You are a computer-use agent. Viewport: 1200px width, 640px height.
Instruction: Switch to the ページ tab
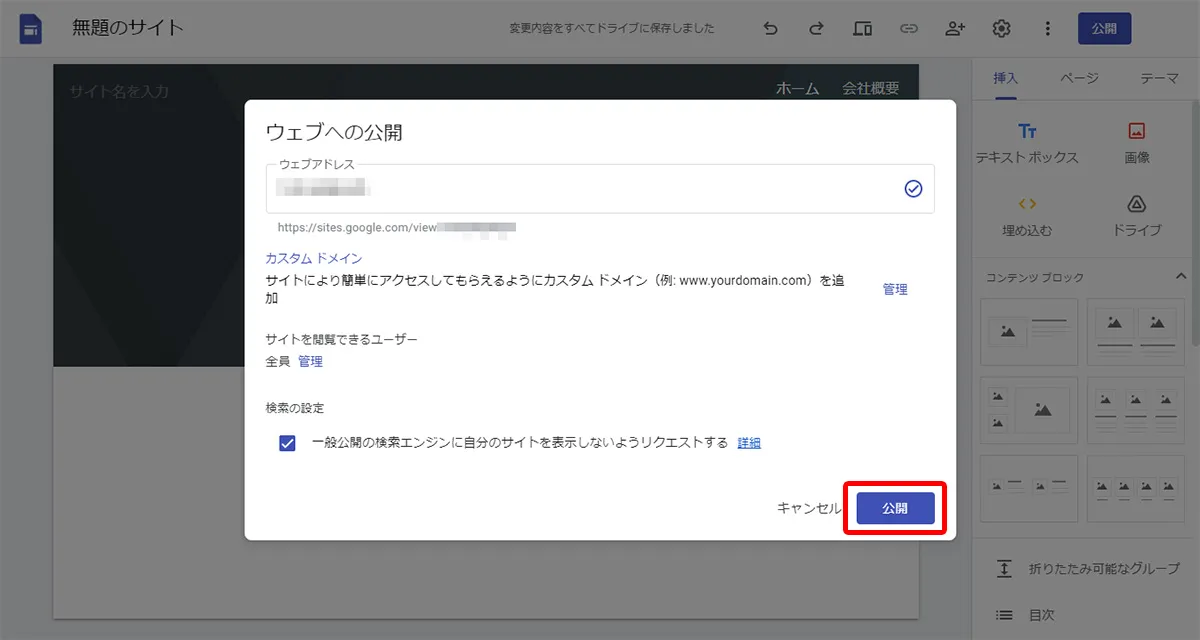click(x=1080, y=78)
